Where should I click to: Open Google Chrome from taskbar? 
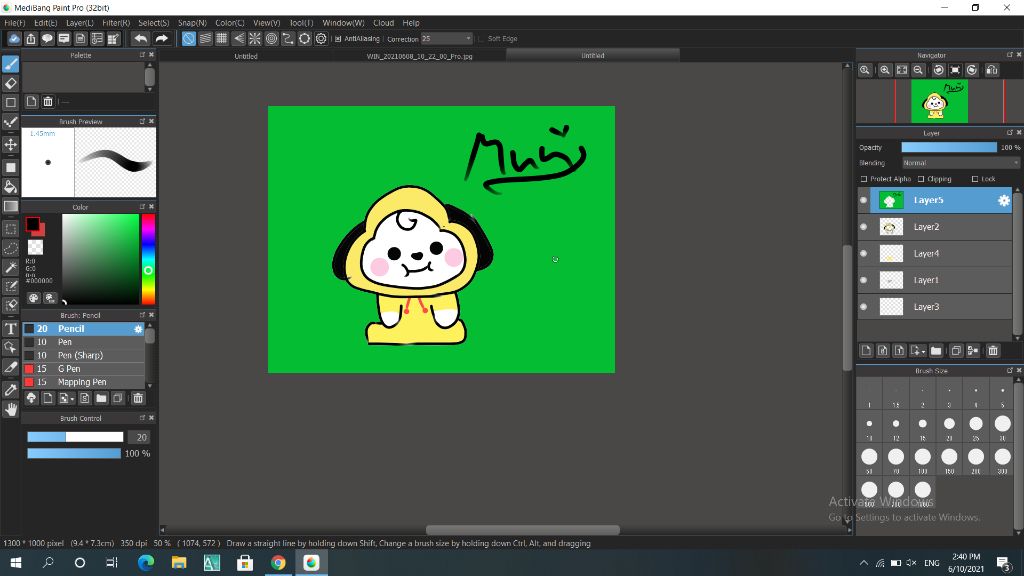coord(278,562)
